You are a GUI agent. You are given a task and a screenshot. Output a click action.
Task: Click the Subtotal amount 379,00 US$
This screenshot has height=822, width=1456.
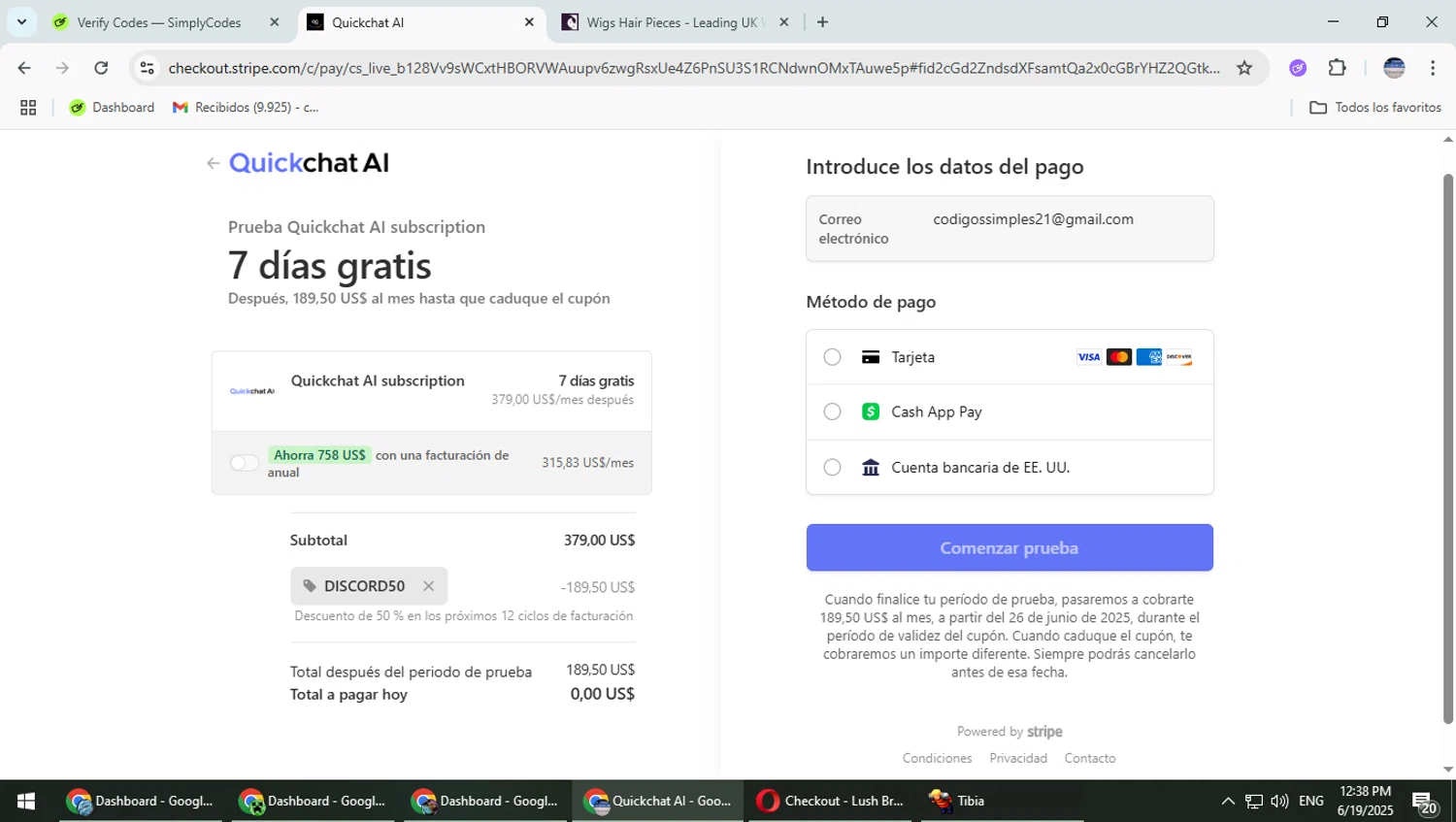[x=599, y=541]
